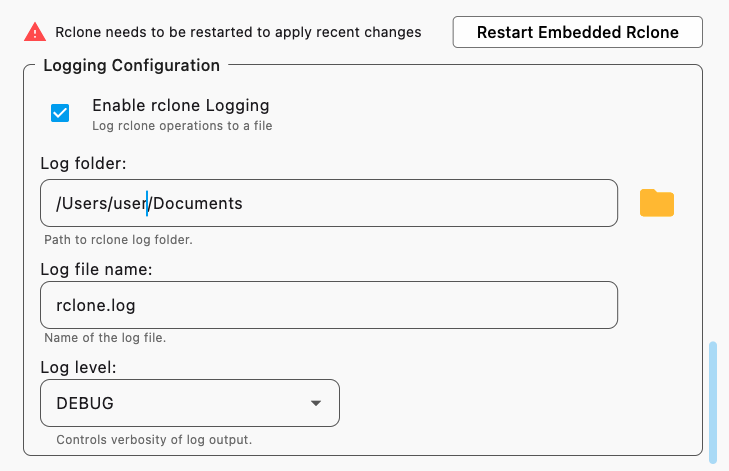The width and height of the screenshot is (729, 471).
Task: Click the Path to rclone log folder hint
Action: coord(117,240)
